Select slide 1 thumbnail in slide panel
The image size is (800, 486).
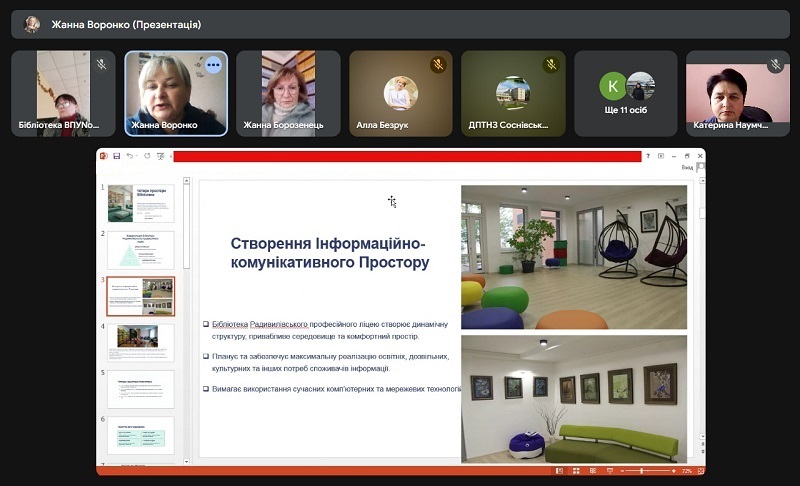coord(140,203)
